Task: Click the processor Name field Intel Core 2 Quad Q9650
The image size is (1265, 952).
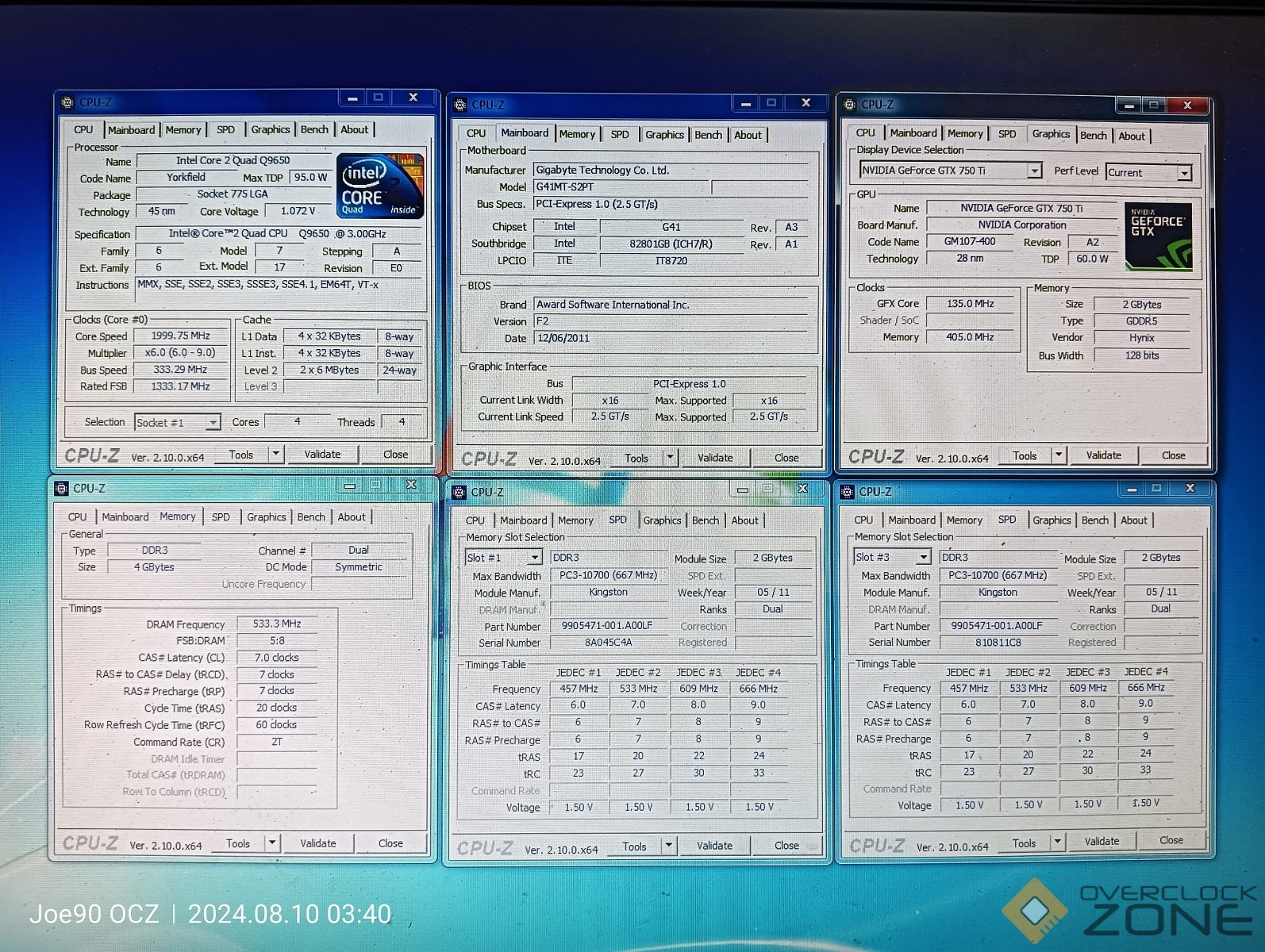Action: pos(233,160)
